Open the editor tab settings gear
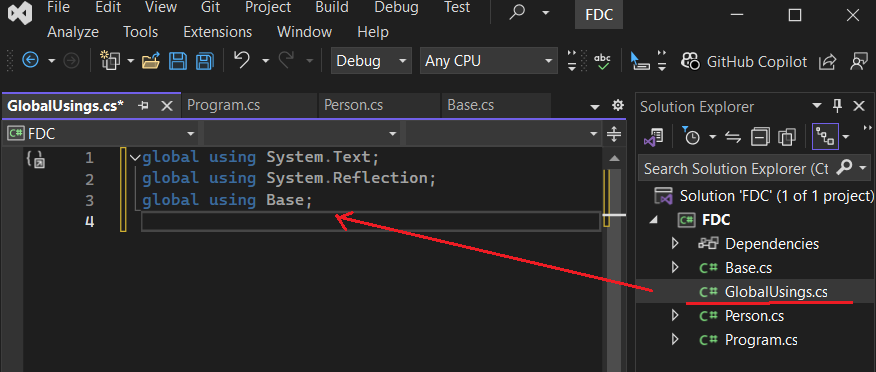 click(x=617, y=105)
